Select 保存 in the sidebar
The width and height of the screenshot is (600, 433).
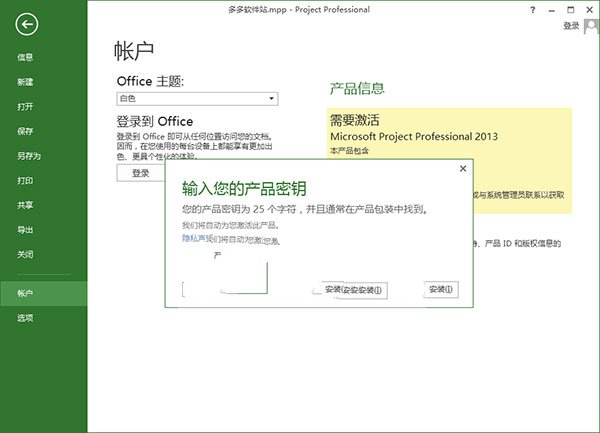[25, 131]
